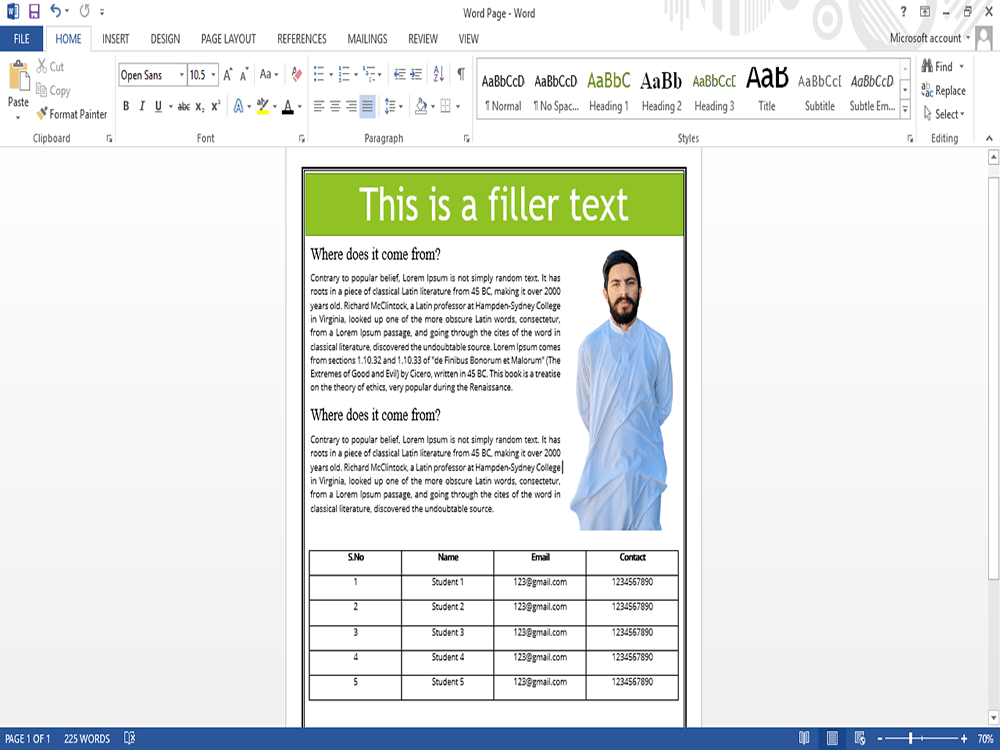Screen dimensions: 1000x750
Task: Open proofing errors status icon
Action: pos(129,739)
